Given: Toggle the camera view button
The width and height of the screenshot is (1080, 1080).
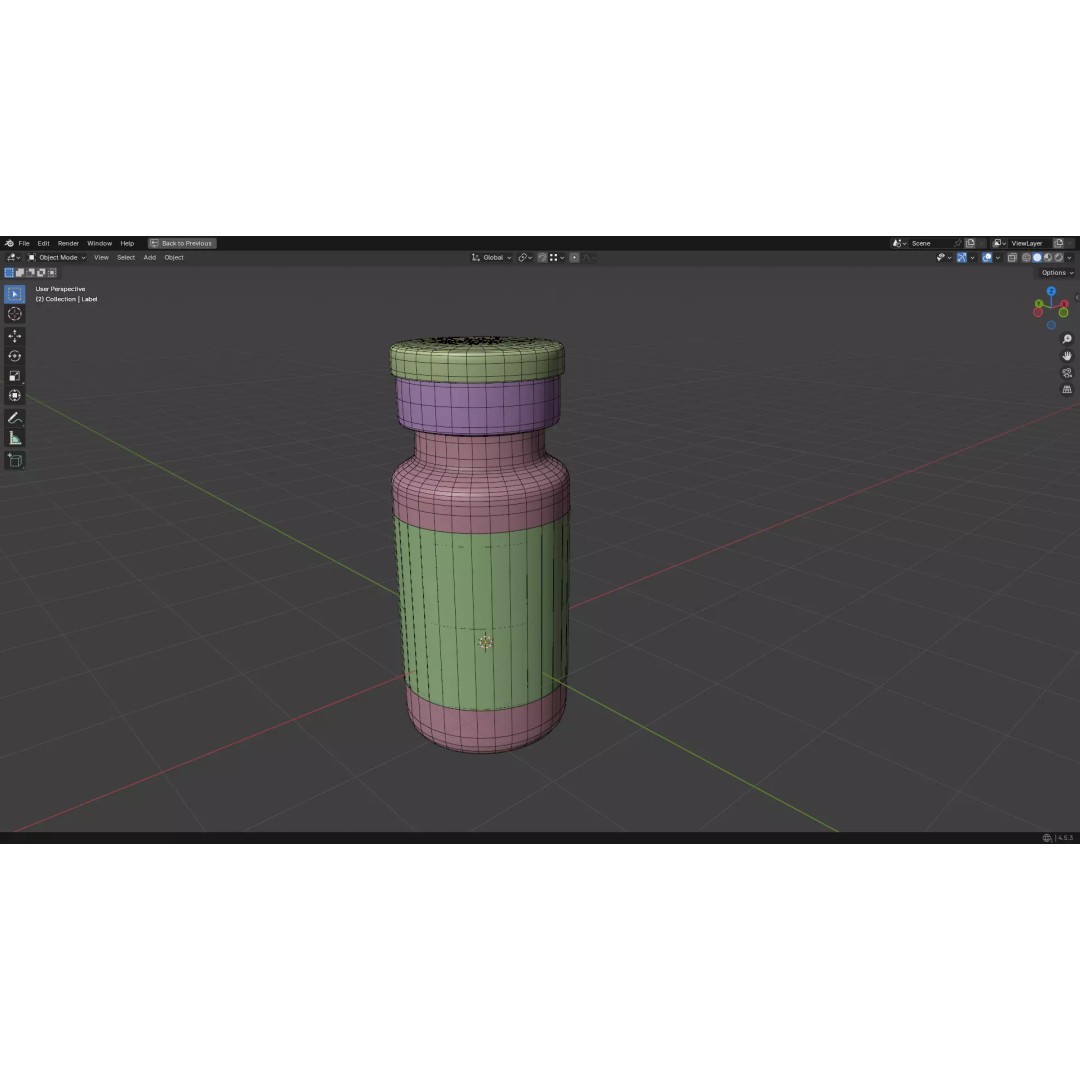Looking at the screenshot, I should (1067, 373).
